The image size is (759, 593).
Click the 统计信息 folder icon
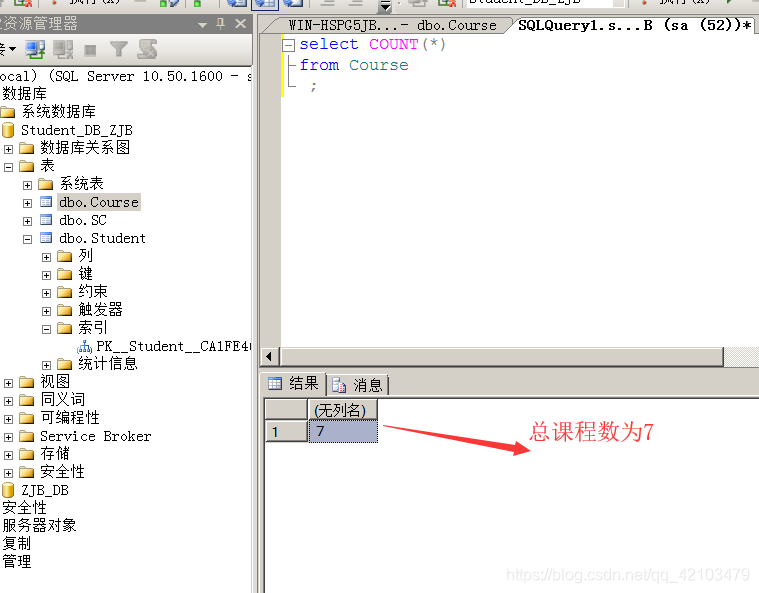64,364
